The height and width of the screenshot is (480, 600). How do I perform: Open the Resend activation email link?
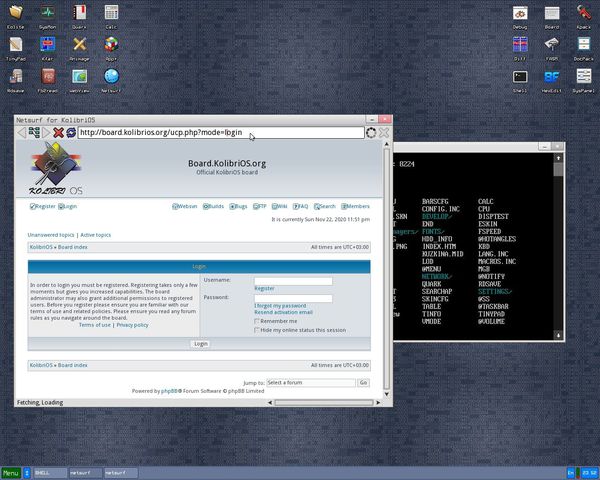click(284, 312)
